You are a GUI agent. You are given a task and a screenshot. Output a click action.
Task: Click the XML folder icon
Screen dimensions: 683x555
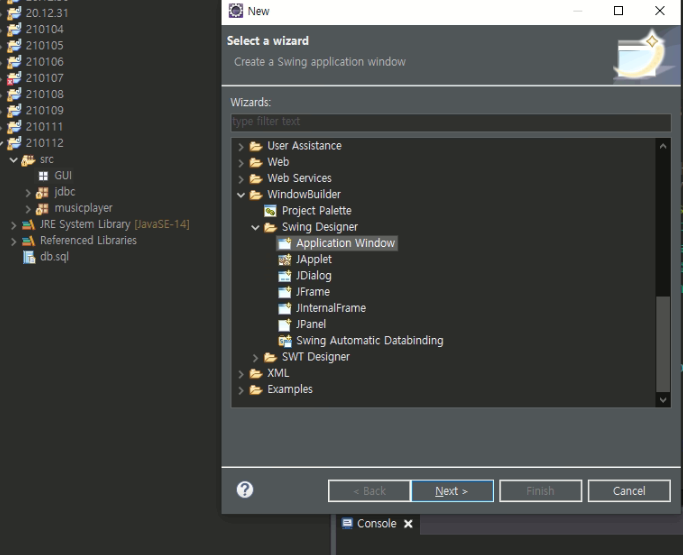click(x=256, y=373)
